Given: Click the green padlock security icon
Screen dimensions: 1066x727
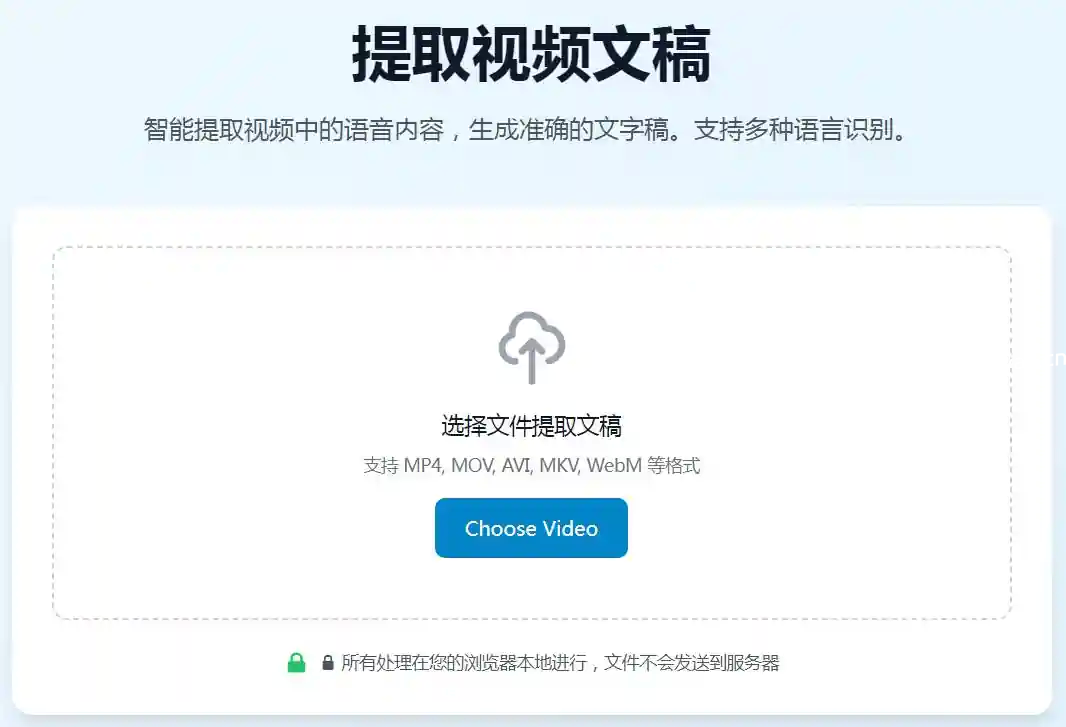Looking at the screenshot, I should (x=296, y=662).
